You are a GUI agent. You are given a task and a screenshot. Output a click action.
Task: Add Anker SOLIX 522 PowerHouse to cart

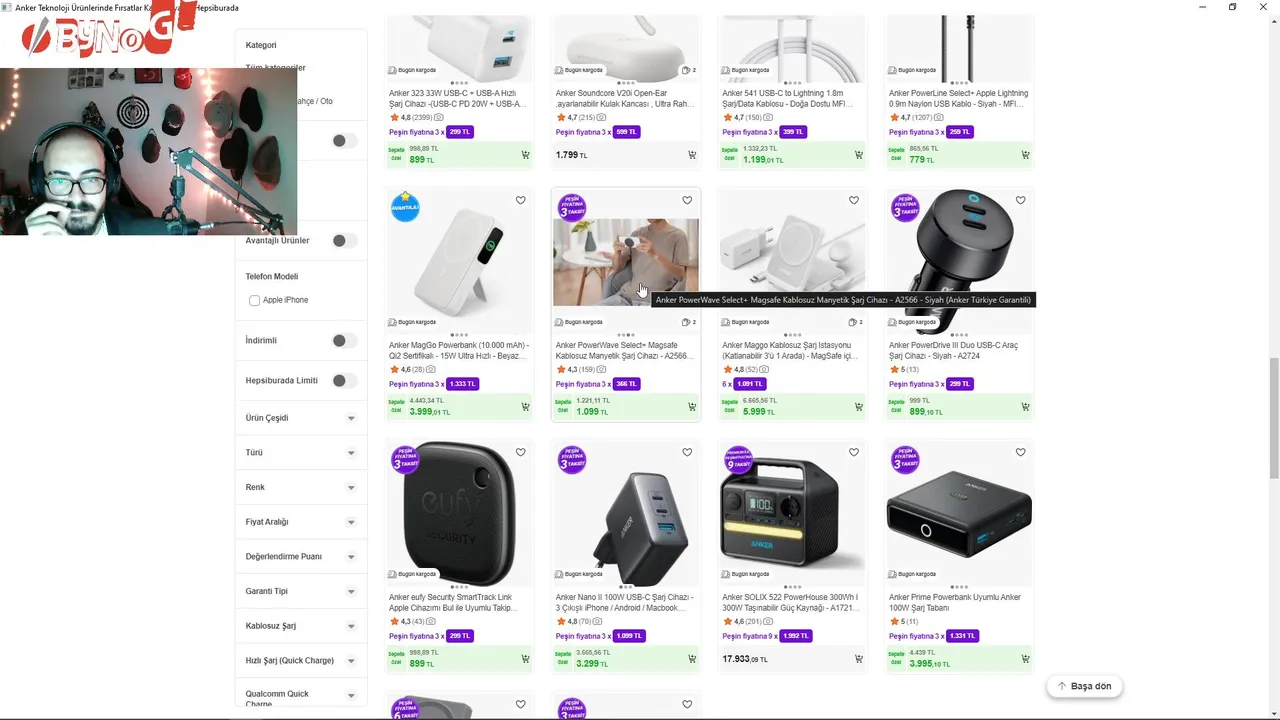coord(858,659)
